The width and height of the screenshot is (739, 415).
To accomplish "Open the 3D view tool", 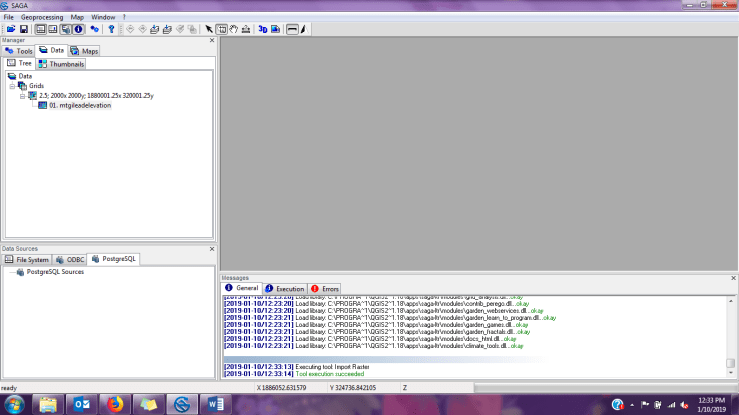I will point(262,29).
